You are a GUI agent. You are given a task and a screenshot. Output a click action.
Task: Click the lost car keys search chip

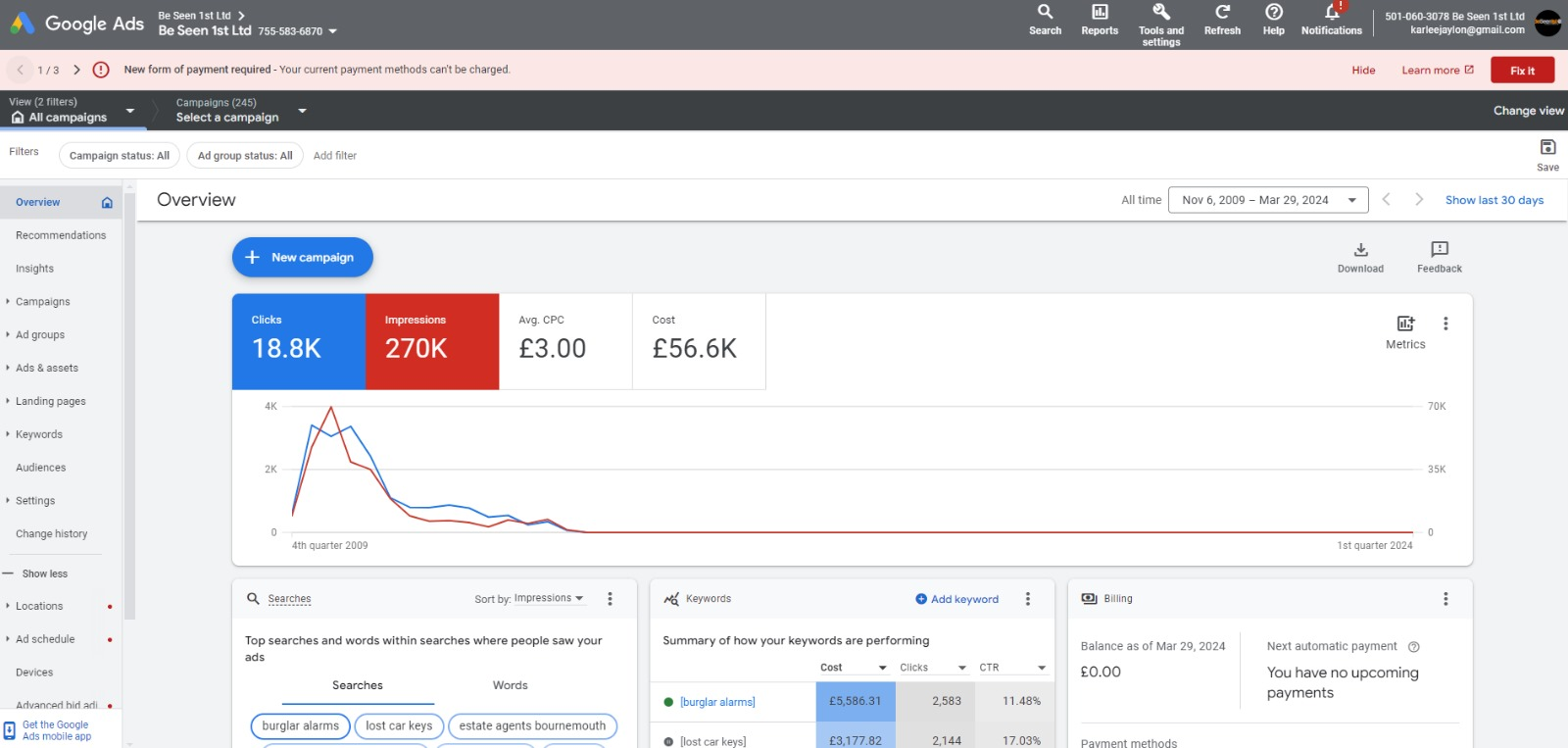399,726
